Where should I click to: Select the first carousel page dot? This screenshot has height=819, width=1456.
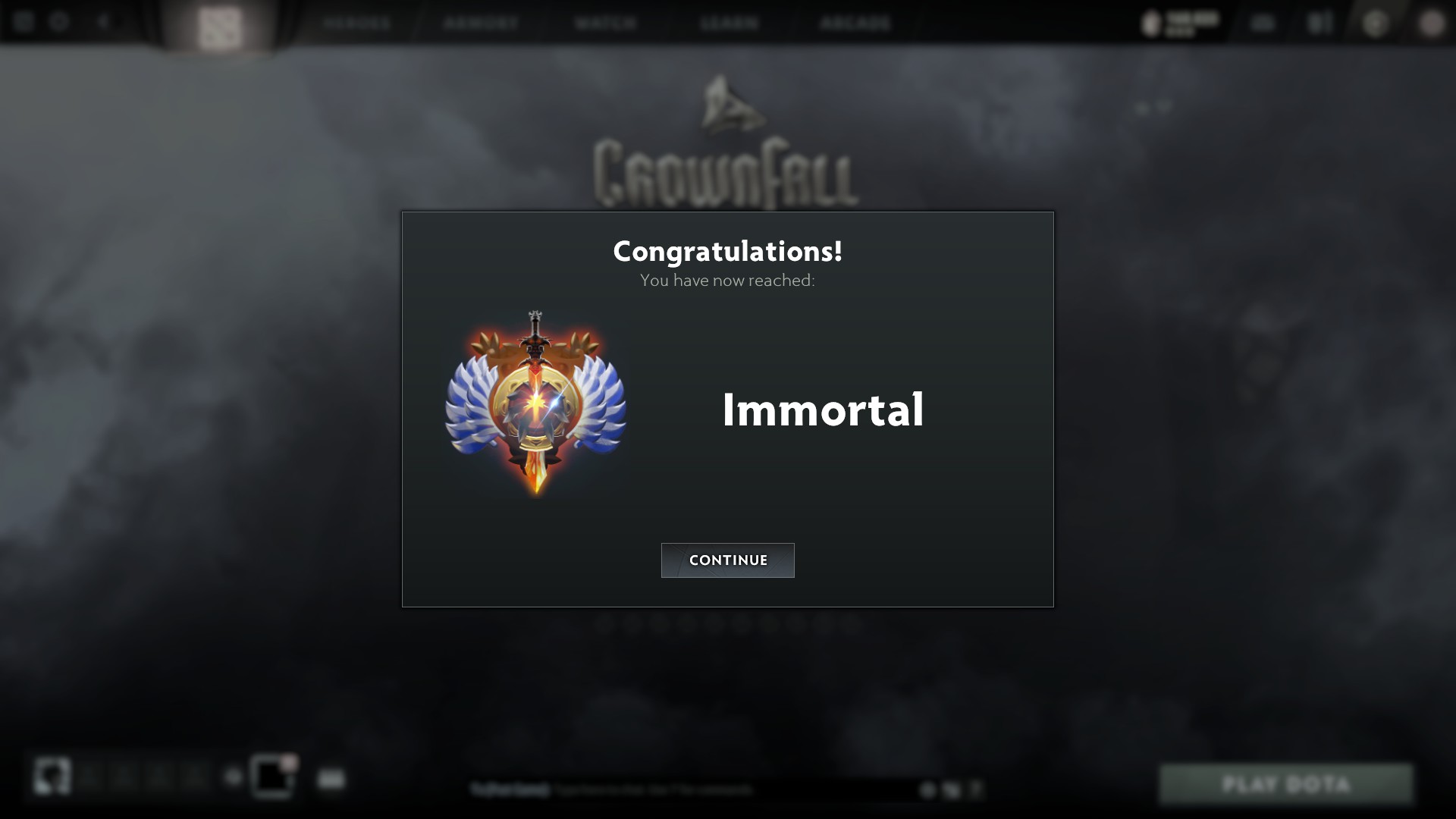[604, 625]
